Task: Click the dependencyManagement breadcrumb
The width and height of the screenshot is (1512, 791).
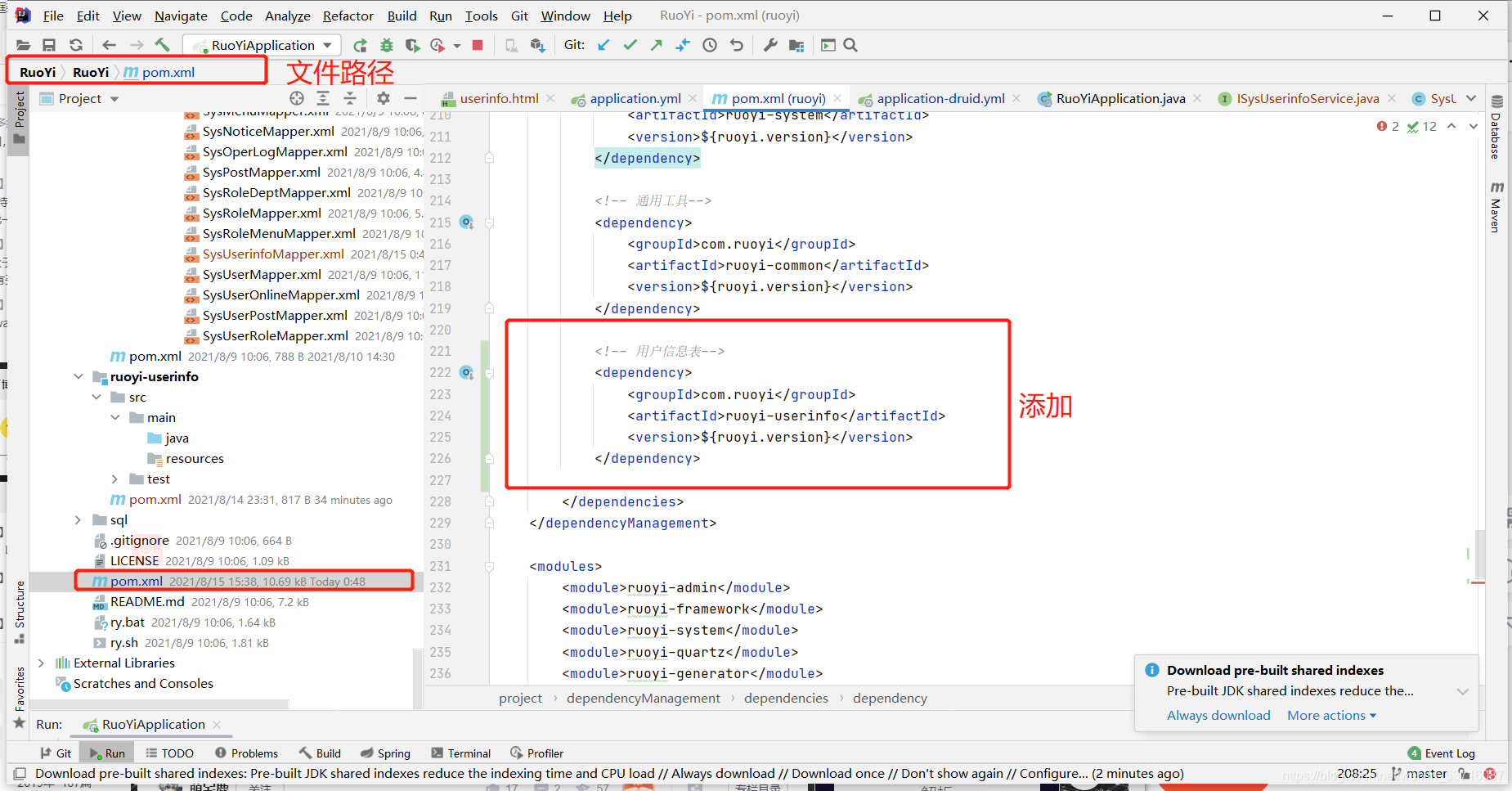Action: point(644,699)
